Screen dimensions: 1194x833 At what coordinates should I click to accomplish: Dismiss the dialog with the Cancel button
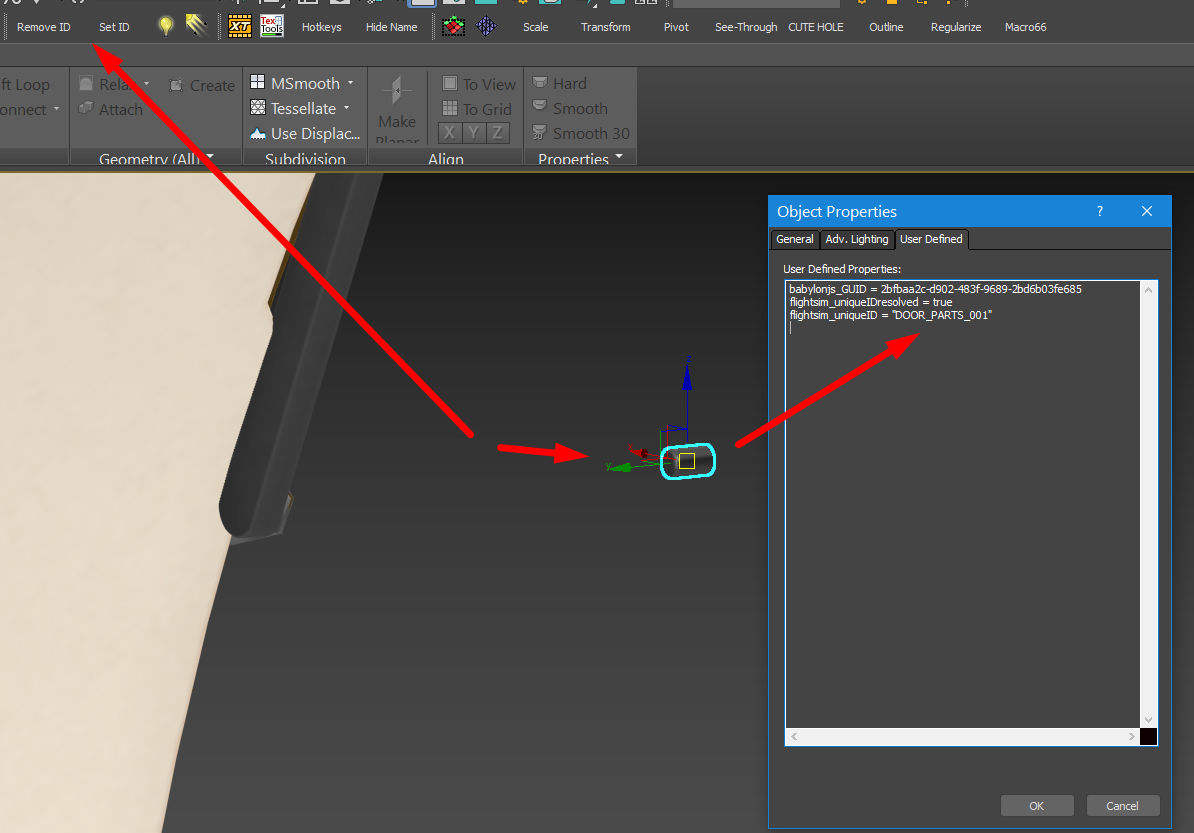[1122, 806]
